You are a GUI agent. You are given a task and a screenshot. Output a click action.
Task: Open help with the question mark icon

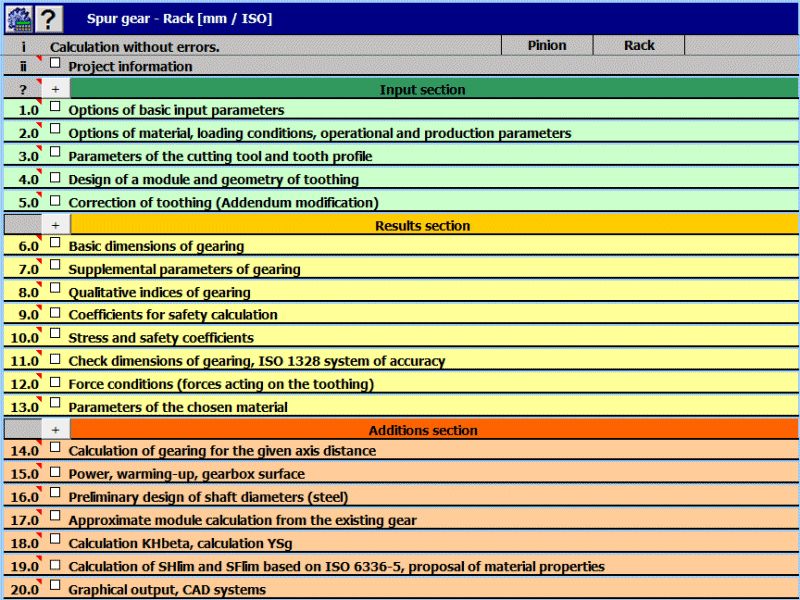pyautogui.click(x=49, y=19)
